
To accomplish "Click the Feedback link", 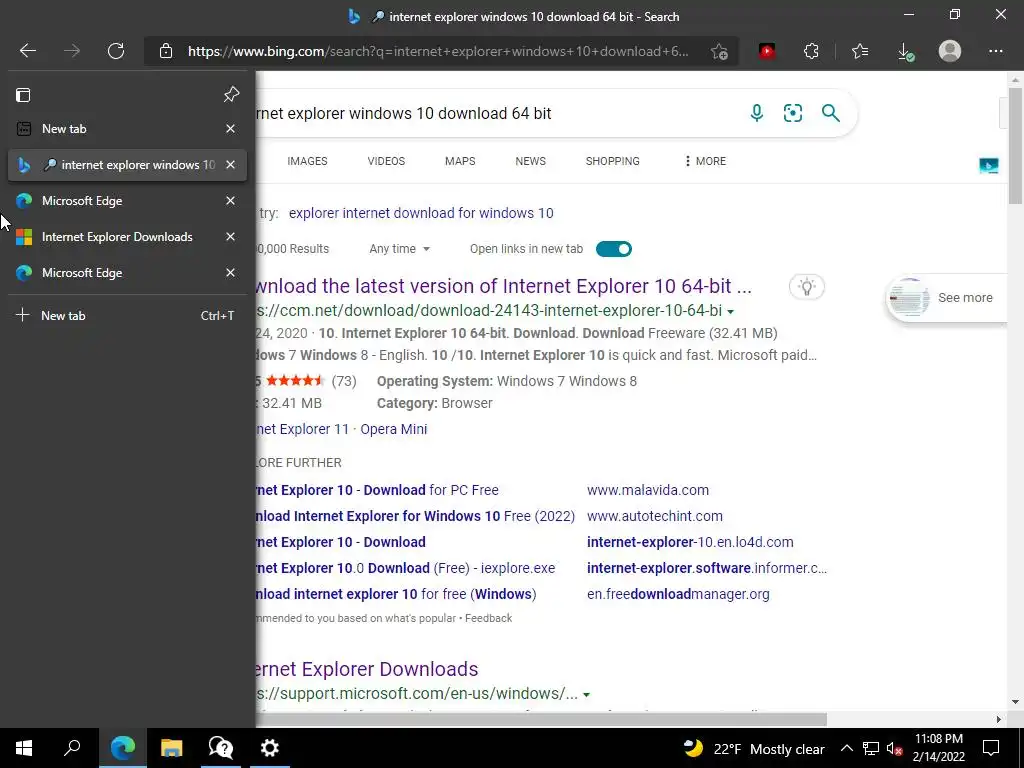I will point(488,618).
